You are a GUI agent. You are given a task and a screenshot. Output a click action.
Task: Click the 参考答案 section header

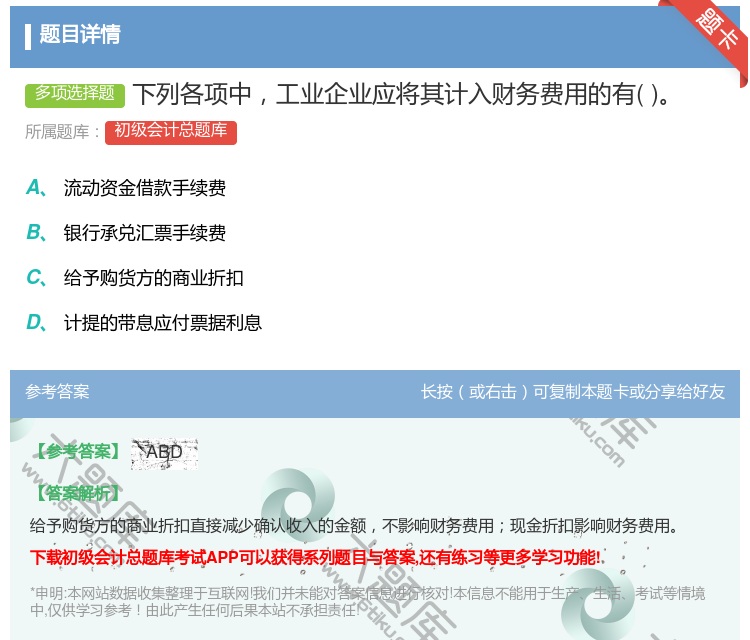click(57, 392)
